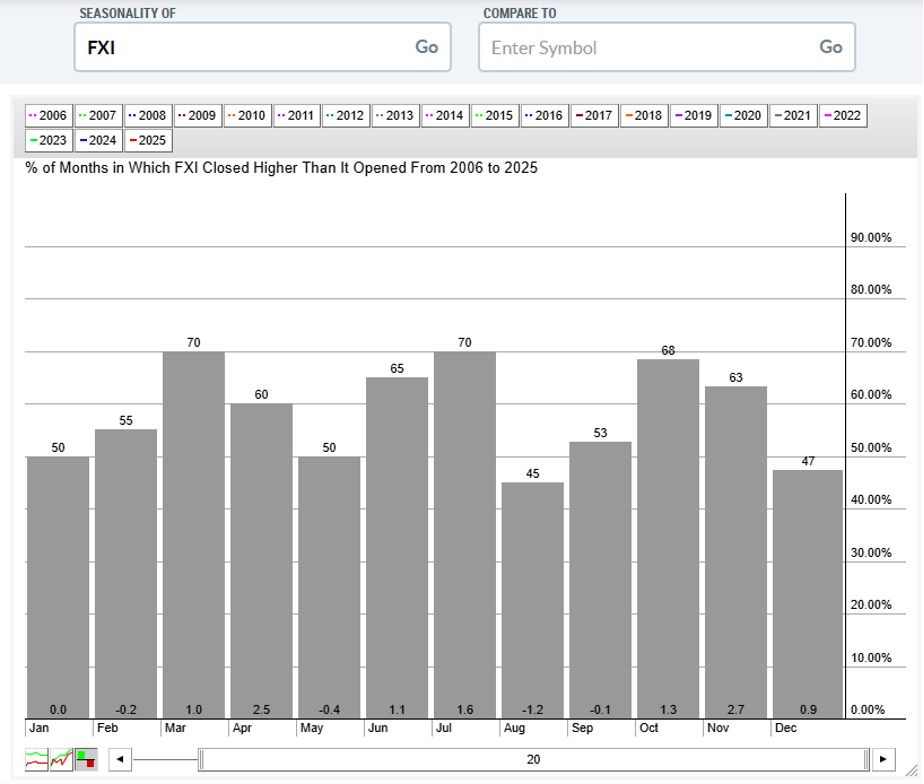Toggle the 2025 year legend
Image resolution: width=924 pixels, height=784 pixels.
tap(148, 140)
